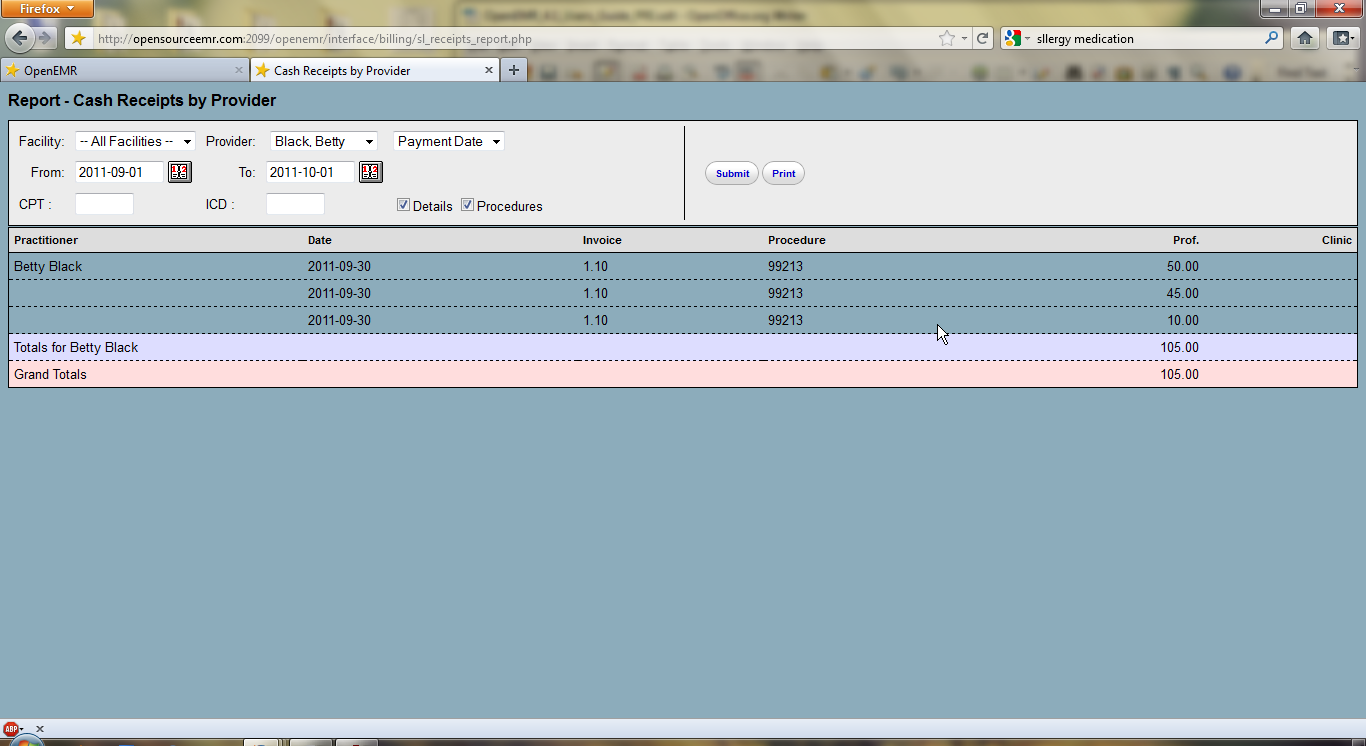Click the CPT input field
The image size is (1366, 746).
pyautogui.click(x=104, y=204)
